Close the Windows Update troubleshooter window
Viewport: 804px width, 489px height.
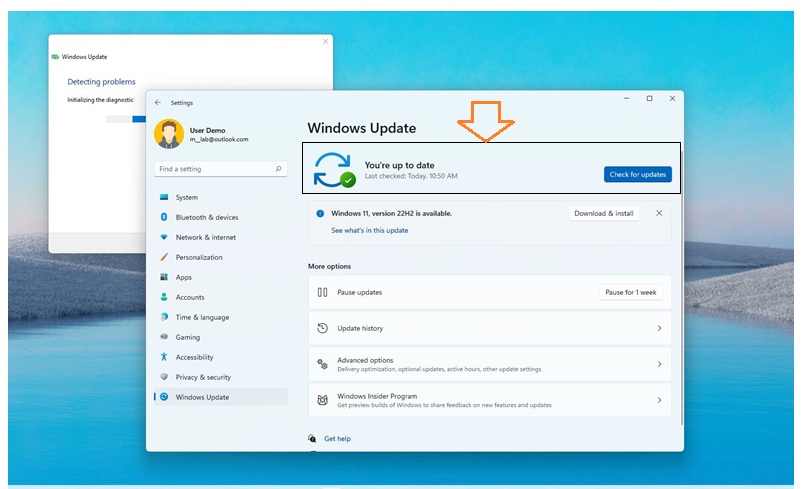[325, 42]
